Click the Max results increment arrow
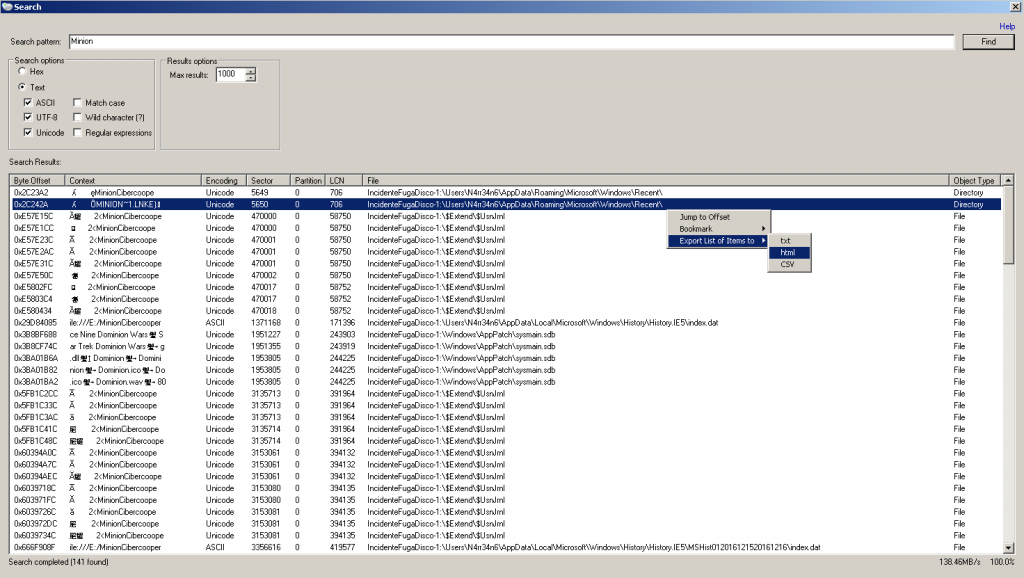Image resolution: width=1024 pixels, height=578 pixels. click(x=251, y=71)
